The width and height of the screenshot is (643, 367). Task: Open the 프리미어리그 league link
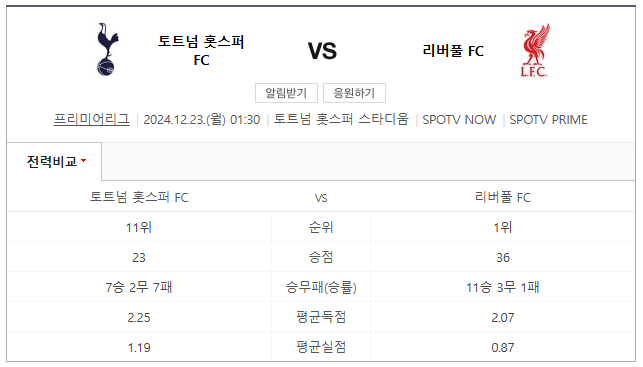click(x=92, y=119)
